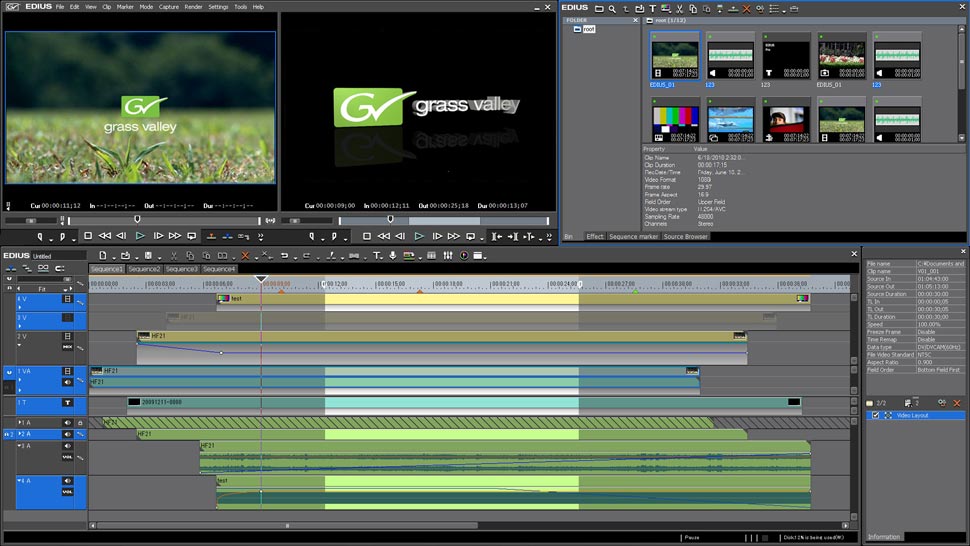Switch to the Sequence4 tab

click(x=219, y=269)
